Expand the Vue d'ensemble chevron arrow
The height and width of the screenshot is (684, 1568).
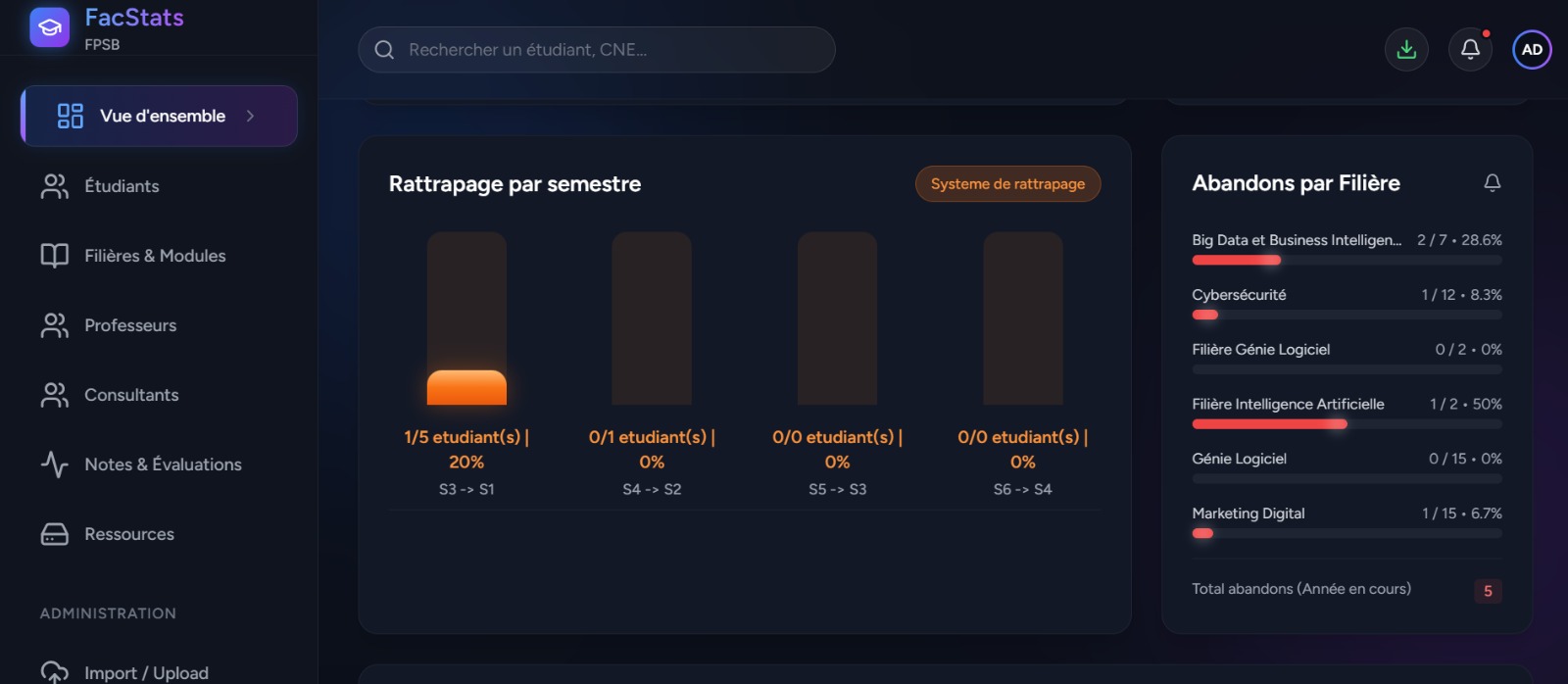point(250,116)
